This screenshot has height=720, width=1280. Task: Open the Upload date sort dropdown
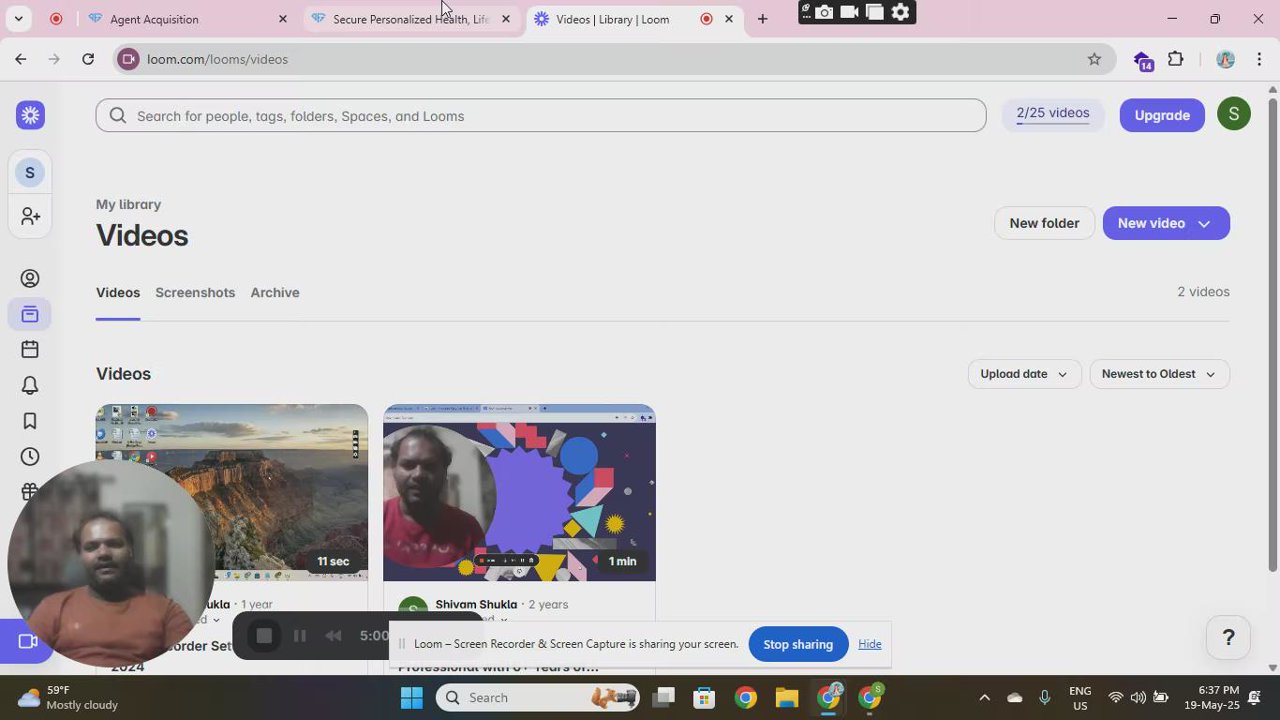[x=1024, y=374]
